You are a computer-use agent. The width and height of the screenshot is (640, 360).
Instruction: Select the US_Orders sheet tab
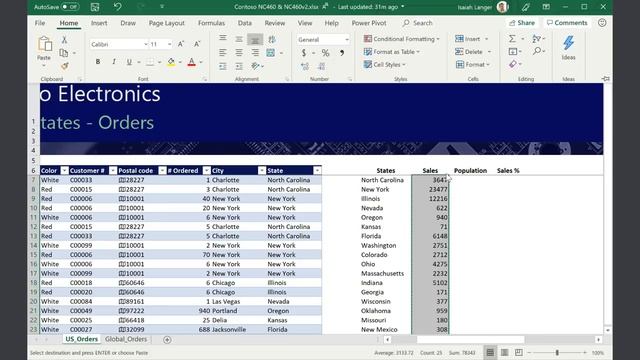(x=82, y=339)
